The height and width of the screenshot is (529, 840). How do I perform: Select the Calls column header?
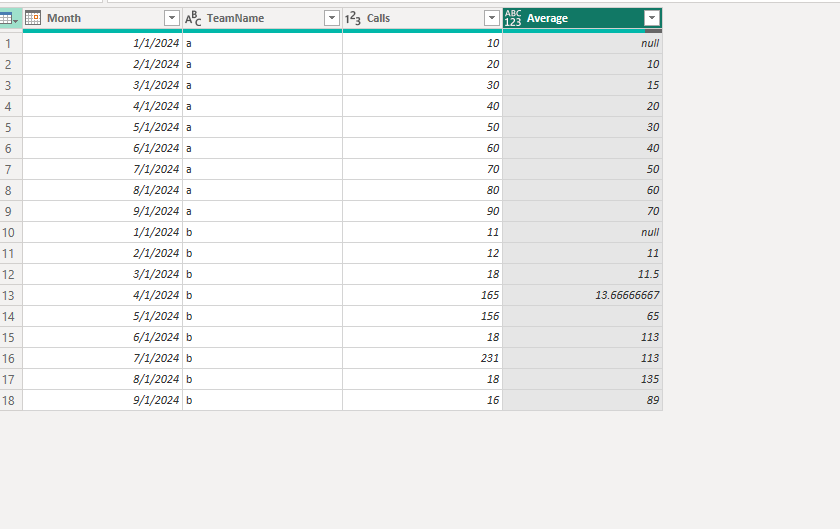[422, 19]
